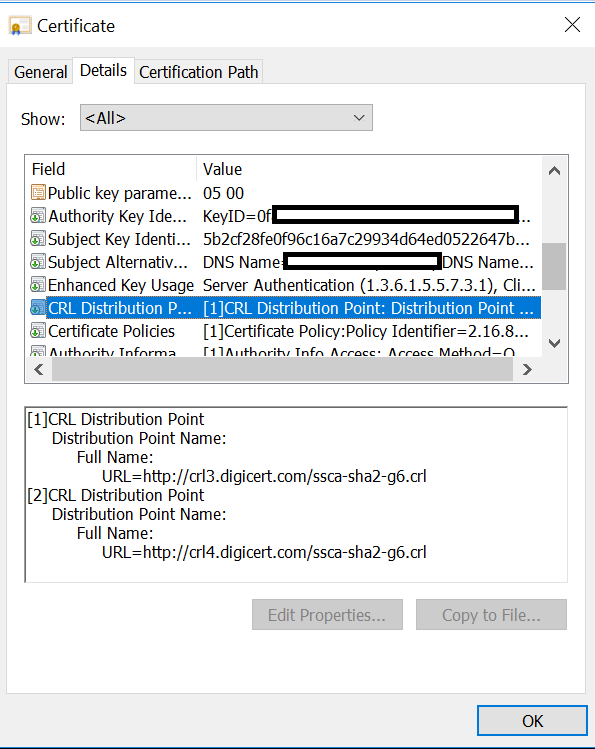Viewport: 595px width, 749px height.
Task: Click the Public key parameters field icon
Action: click(38, 193)
